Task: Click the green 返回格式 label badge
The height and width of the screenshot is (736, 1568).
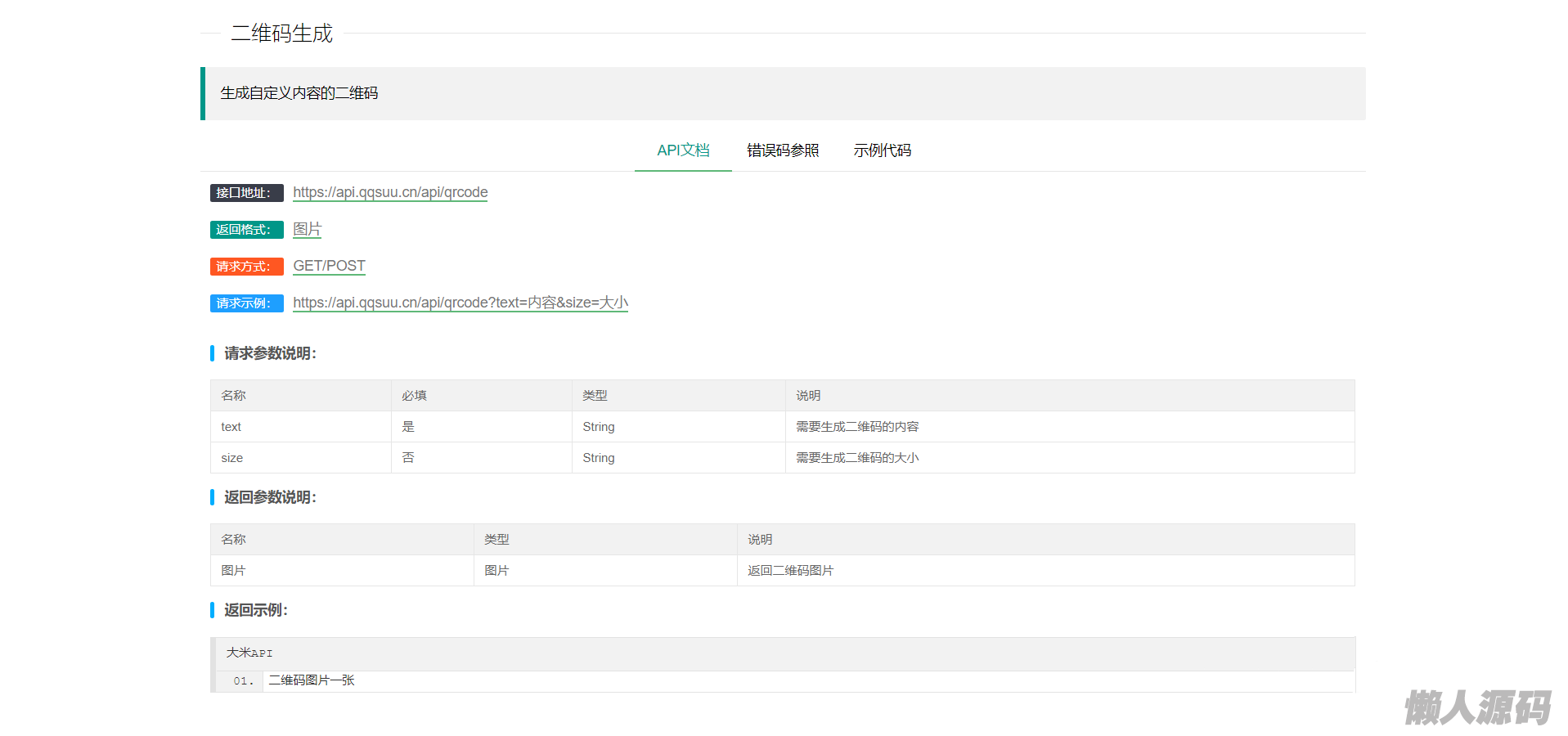Action: coord(246,230)
